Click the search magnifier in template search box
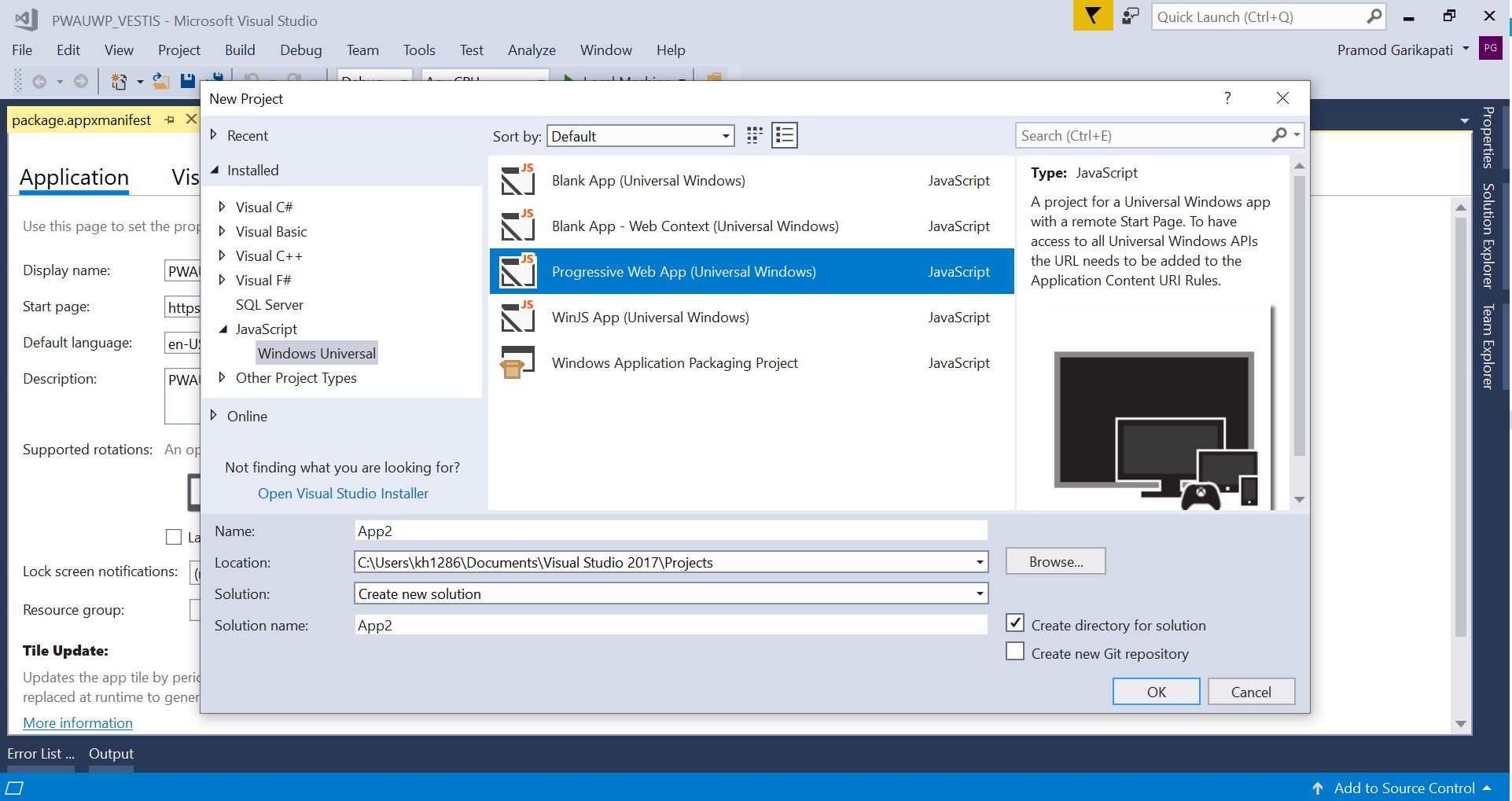 (1278, 135)
